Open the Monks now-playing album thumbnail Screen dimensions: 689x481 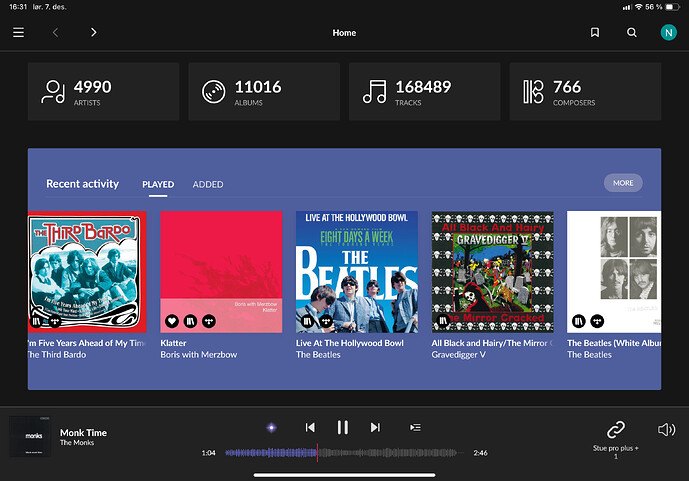[30, 436]
